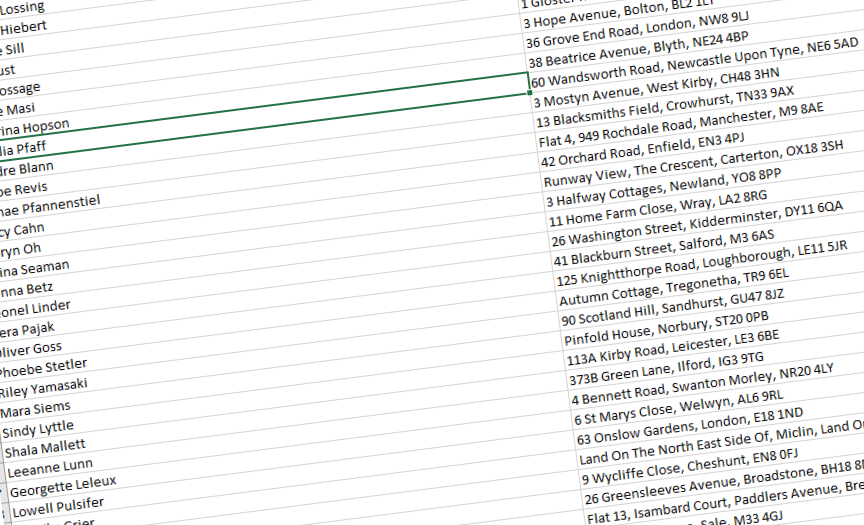Select the cell ending in 'ina Seaman'
The height and width of the screenshot is (525, 864).
click(x=34, y=268)
